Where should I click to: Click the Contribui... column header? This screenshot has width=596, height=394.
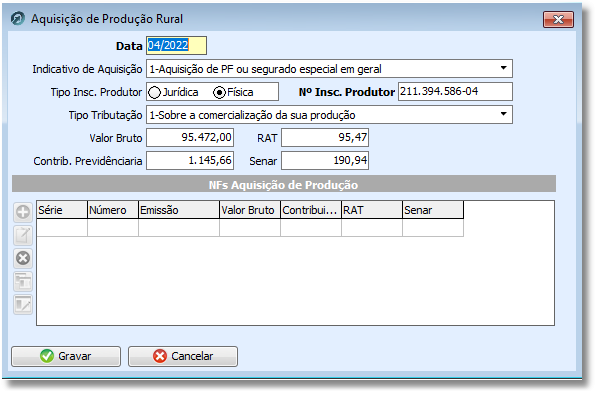[311, 210]
